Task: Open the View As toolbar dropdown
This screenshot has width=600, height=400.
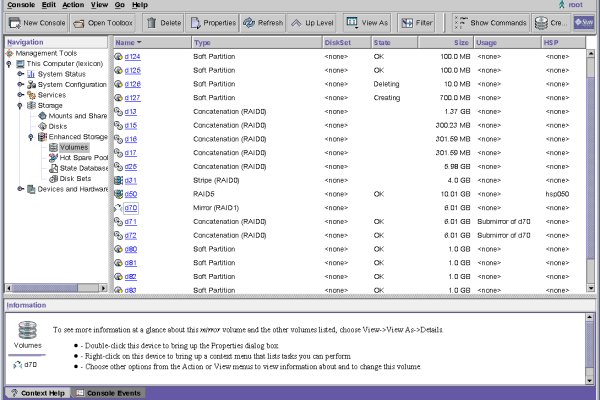Action: click(366, 21)
